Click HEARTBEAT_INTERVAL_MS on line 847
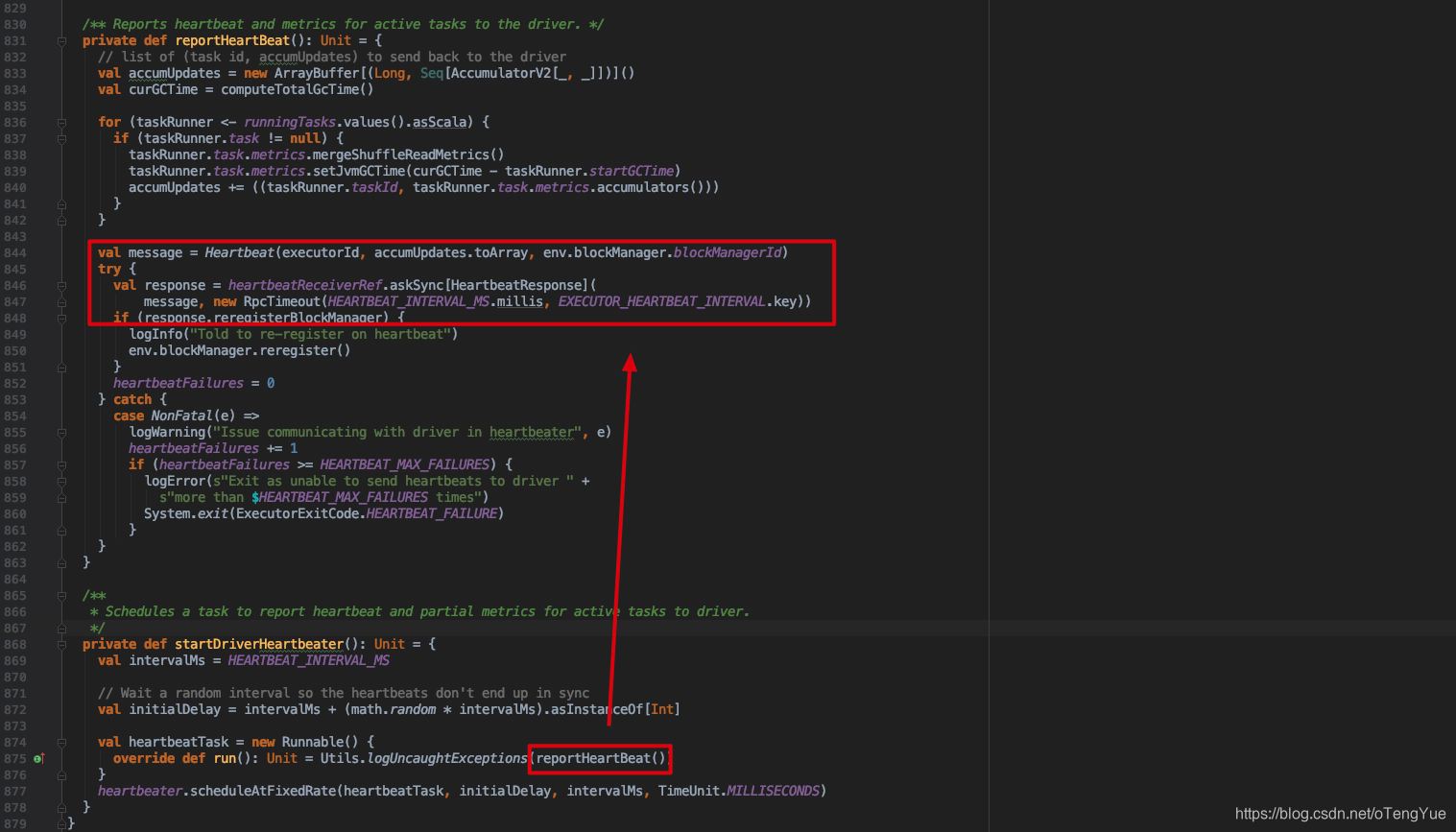 pyautogui.click(x=409, y=301)
